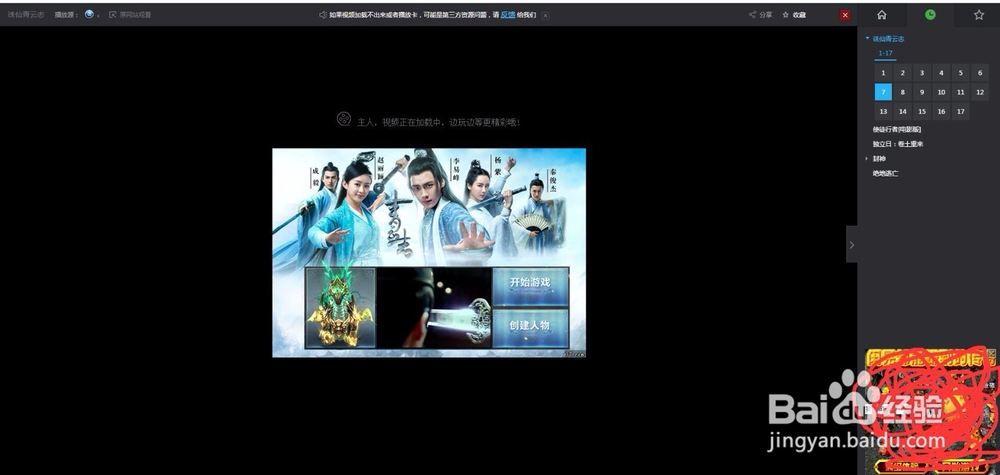Play episode 2

pyautogui.click(x=902, y=73)
